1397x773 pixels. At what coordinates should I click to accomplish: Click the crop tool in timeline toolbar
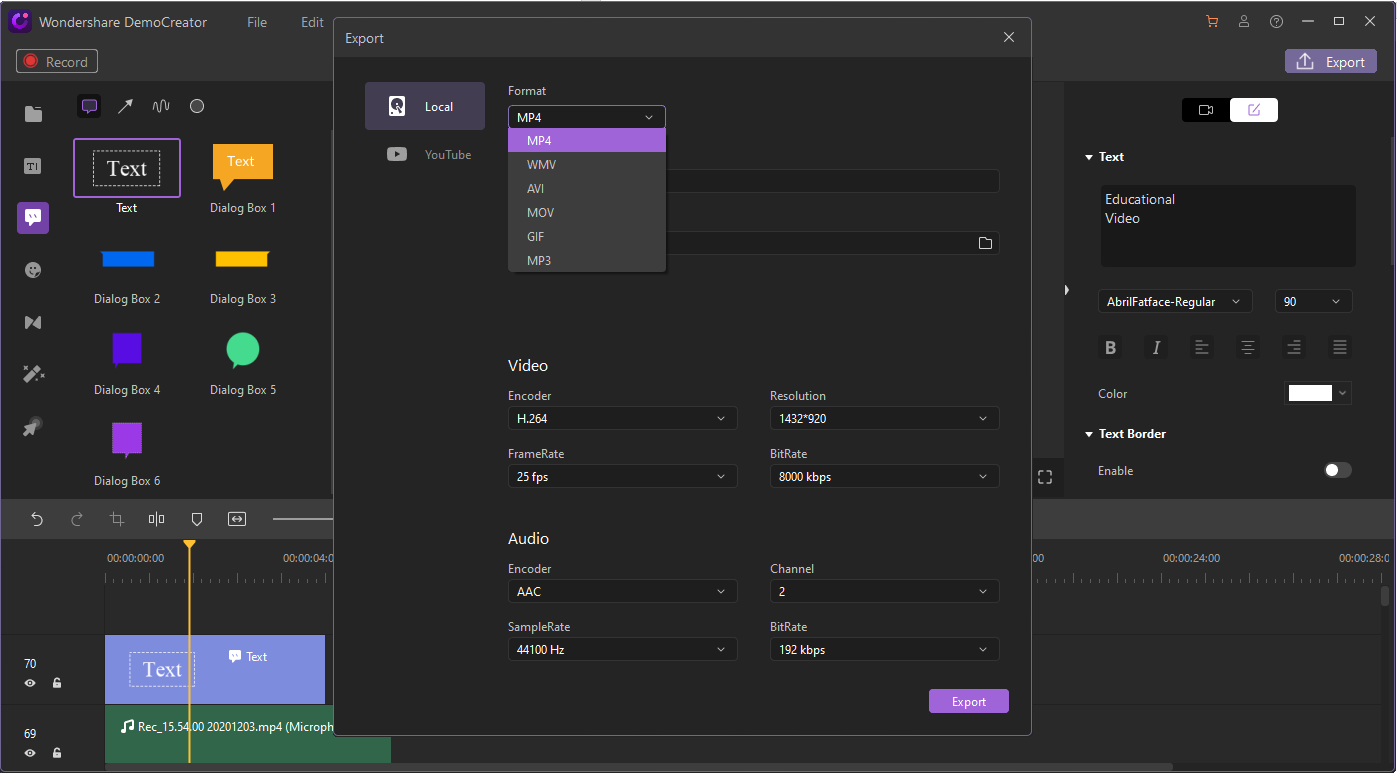point(117,519)
